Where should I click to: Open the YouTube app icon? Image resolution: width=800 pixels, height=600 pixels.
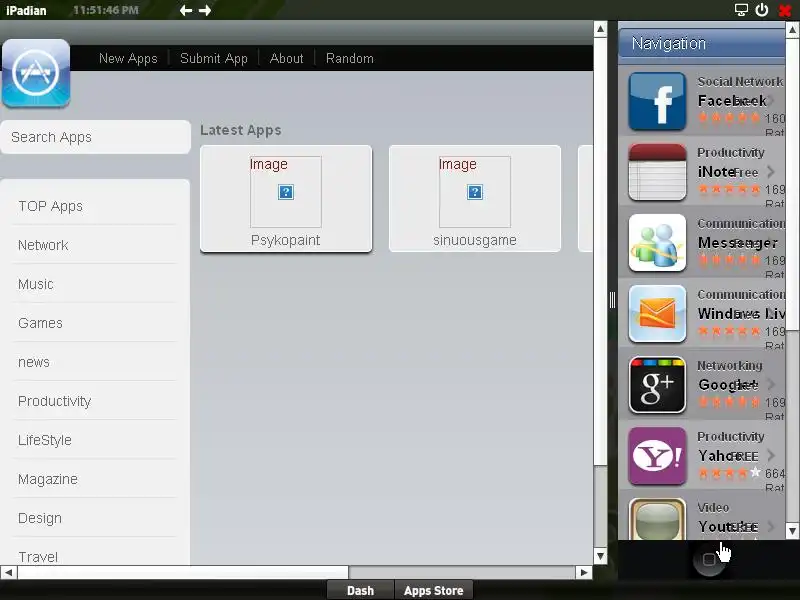(657, 519)
